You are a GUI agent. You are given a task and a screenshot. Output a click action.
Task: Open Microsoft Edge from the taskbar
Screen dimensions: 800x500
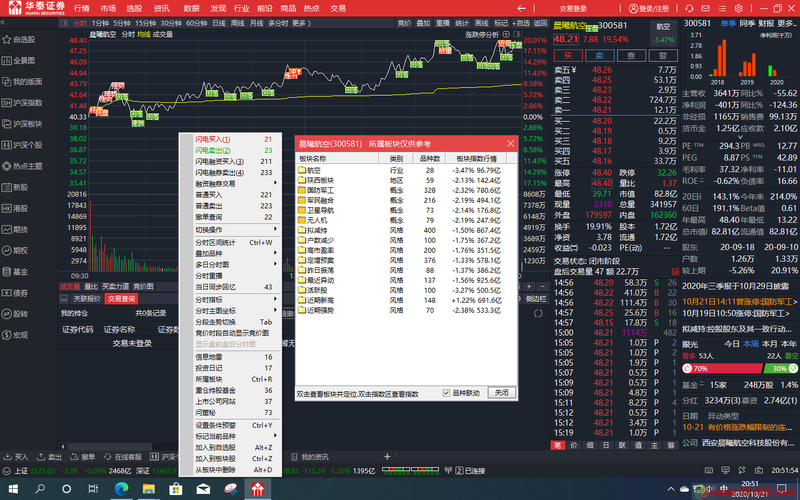[121, 489]
